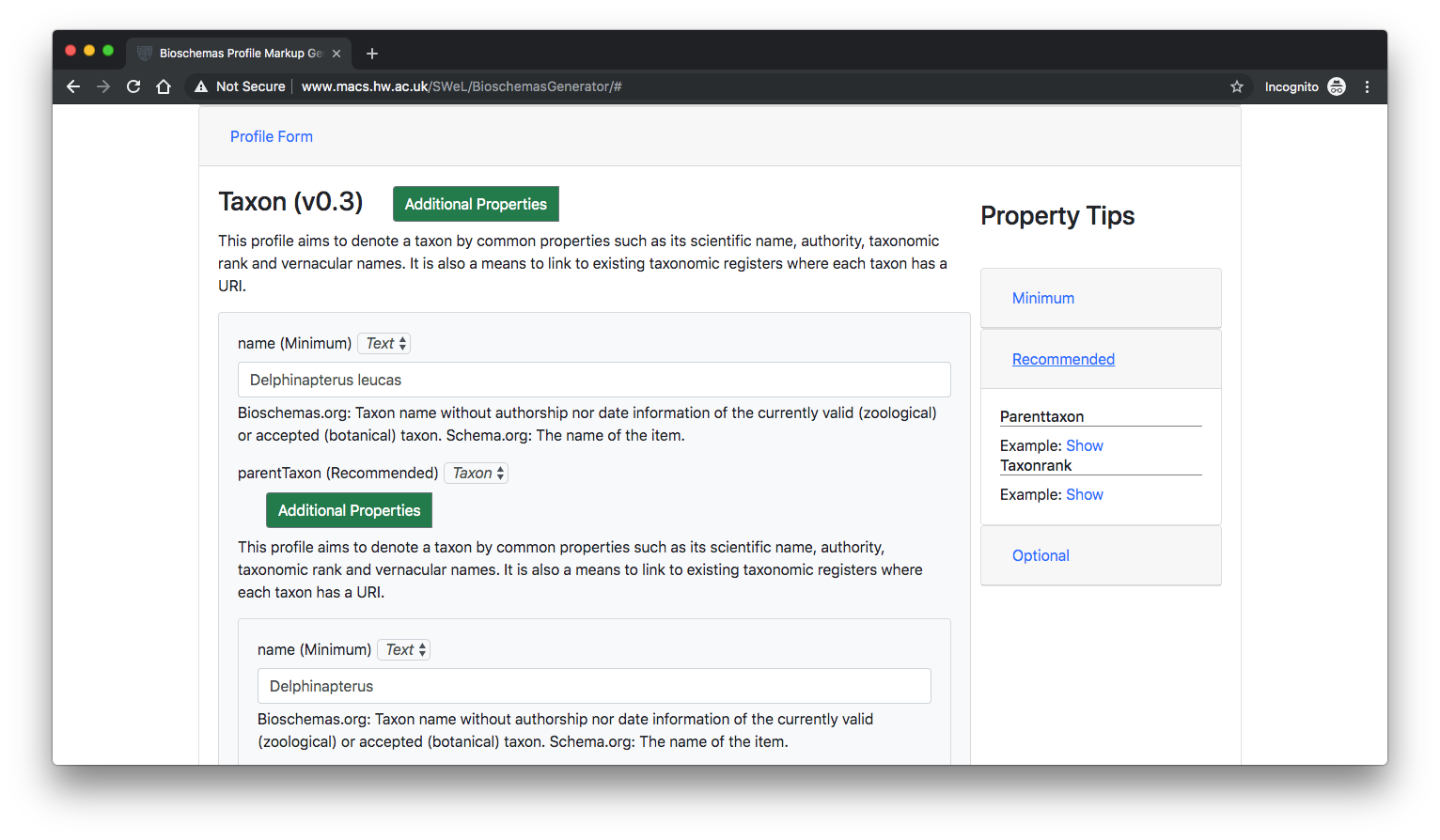Click the address bar URL
Screen dimensions: 1440x840
point(462,86)
